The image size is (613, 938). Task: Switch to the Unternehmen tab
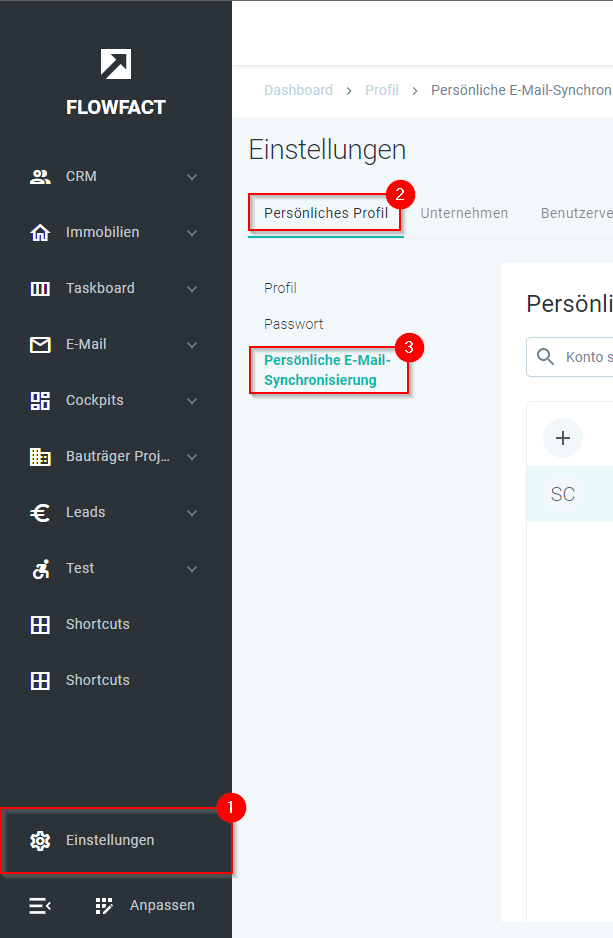(x=464, y=213)
